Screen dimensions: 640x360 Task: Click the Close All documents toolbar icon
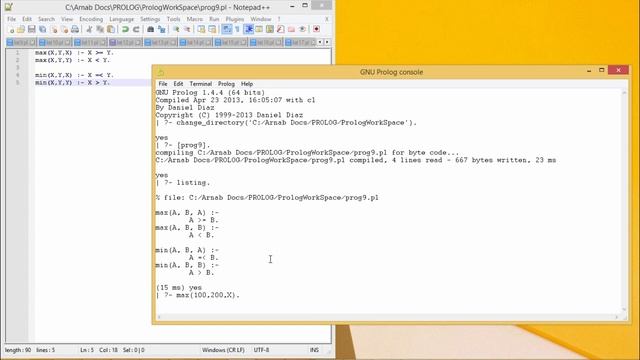pyautogui.click(x=64, y=29)
